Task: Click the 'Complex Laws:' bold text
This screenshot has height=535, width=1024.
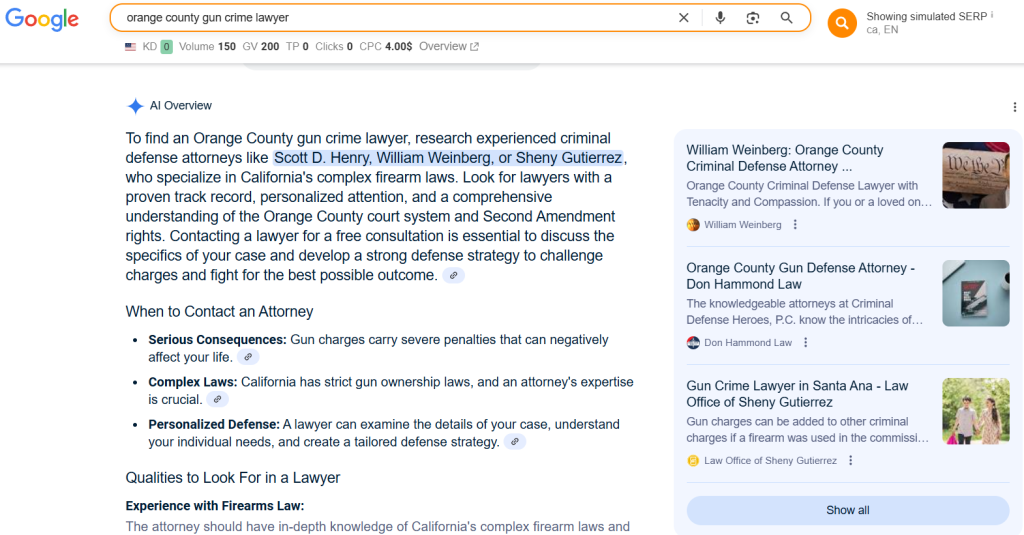Action: (x=193, y=382)
